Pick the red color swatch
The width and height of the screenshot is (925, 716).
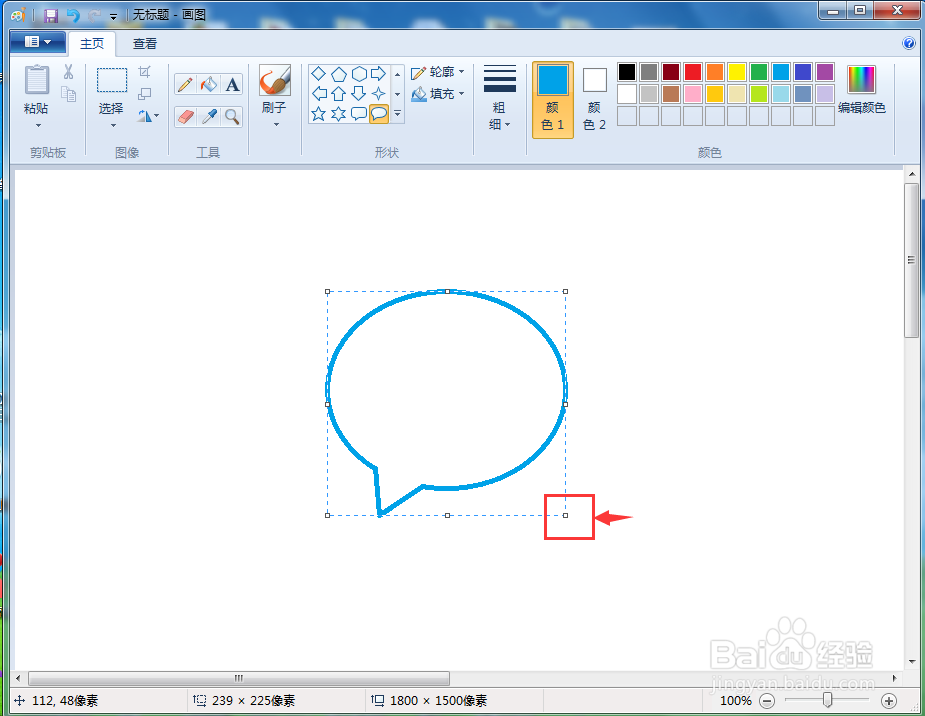point(693,72)
